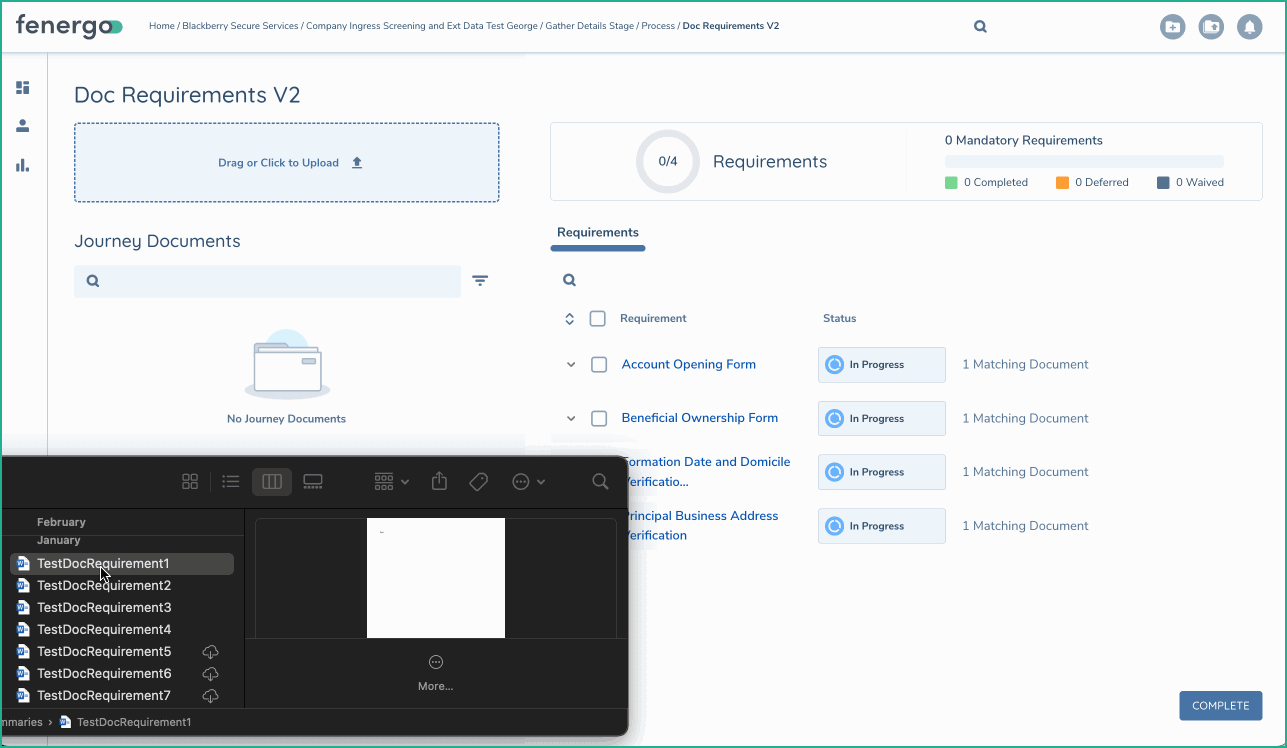Select TestDocRequirement3 file in Finder
Screen dimensions: 1287x748
[104, 608]
